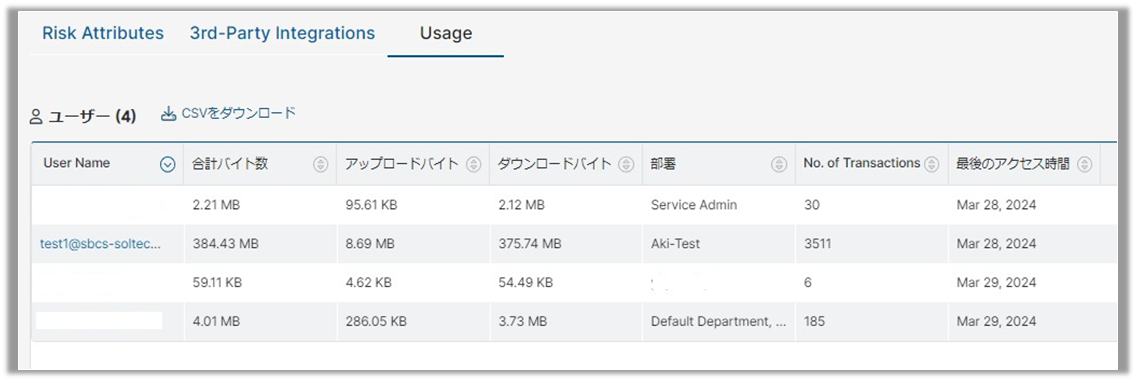This screenshot has height=381, width=1136.
Task: Click the 合計バイト数 header text
Action: click(230, 164)
